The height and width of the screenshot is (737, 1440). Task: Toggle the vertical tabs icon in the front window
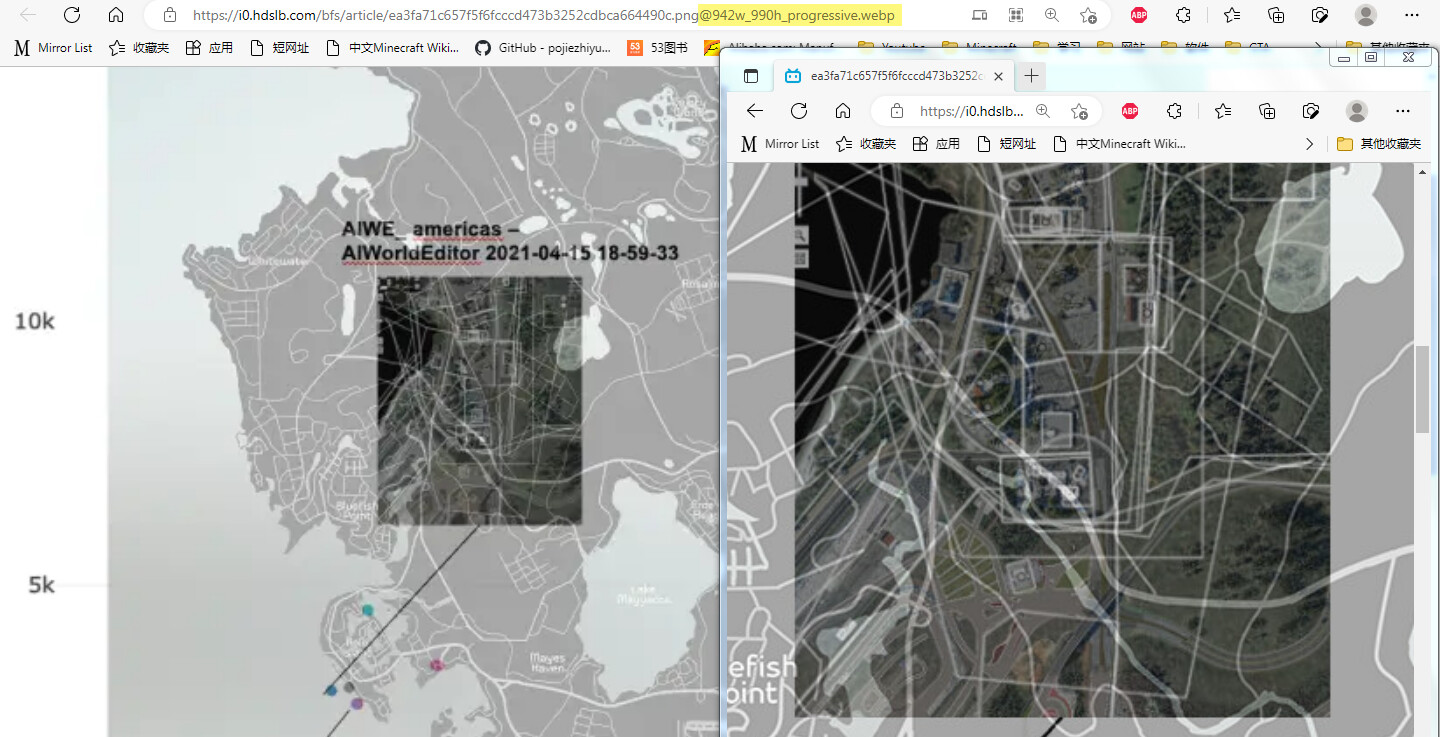point(751,76)
